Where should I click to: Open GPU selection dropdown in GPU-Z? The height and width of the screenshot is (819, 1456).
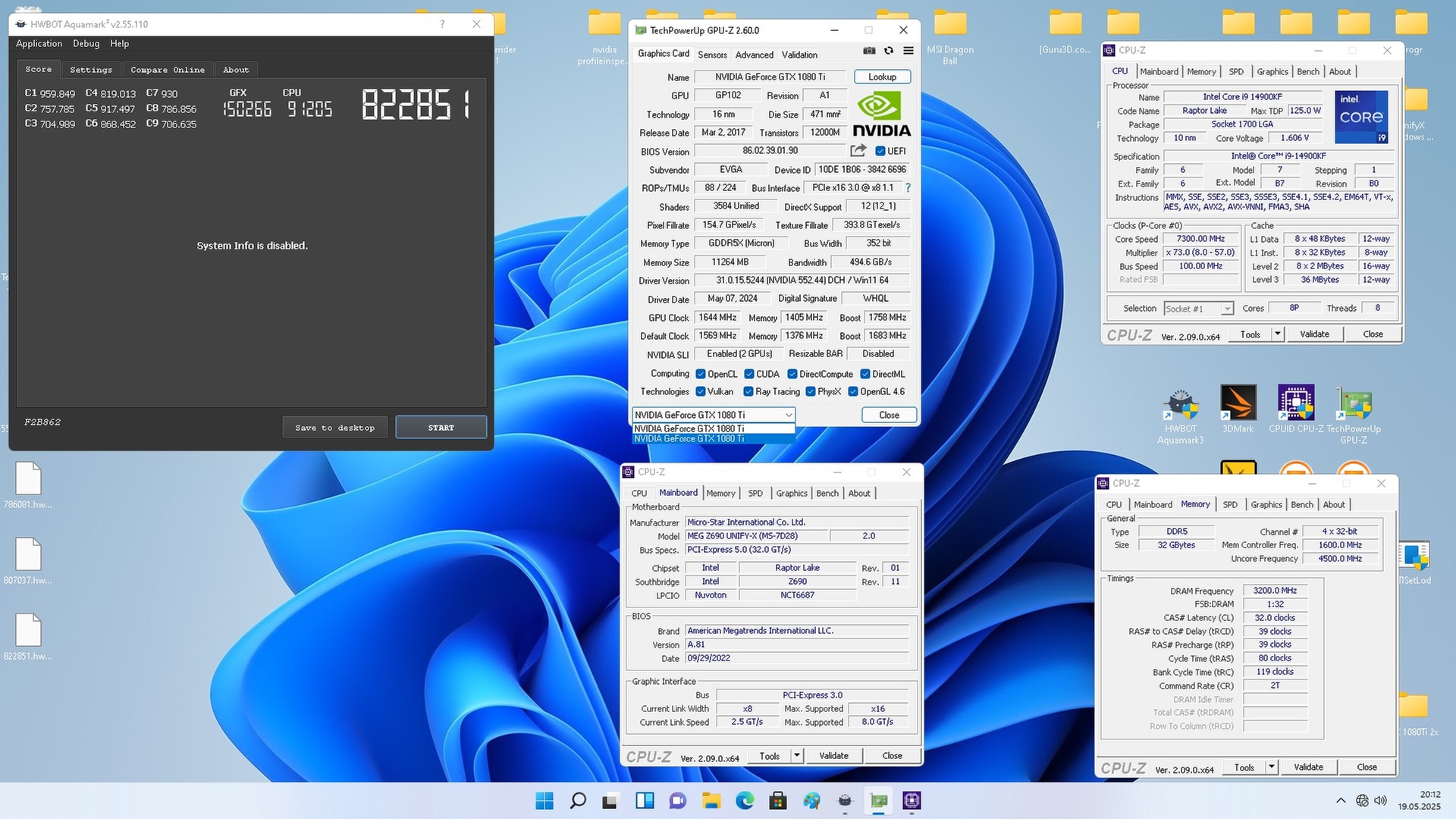714,415
